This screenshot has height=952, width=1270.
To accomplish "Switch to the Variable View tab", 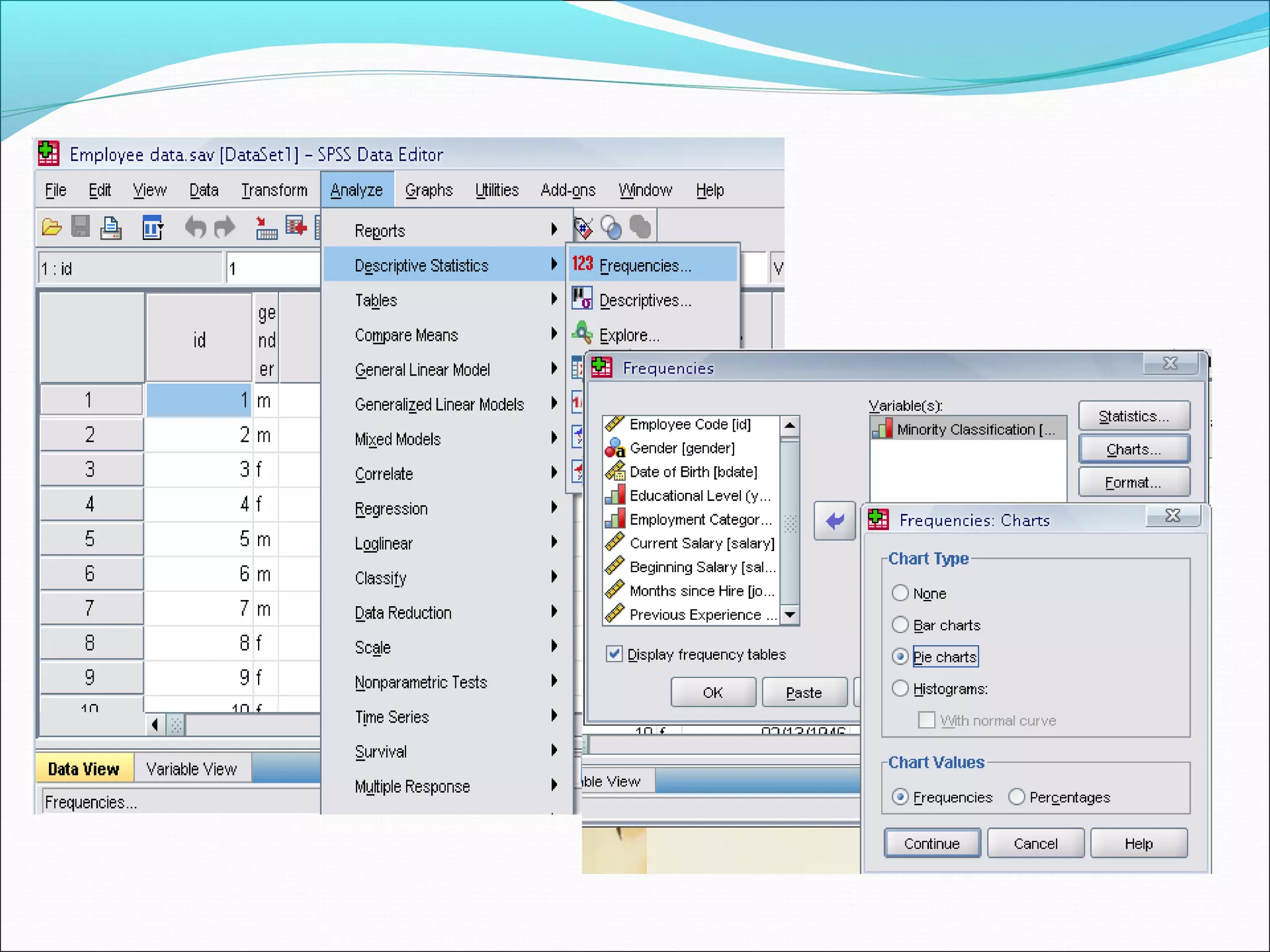I will 191,769.
